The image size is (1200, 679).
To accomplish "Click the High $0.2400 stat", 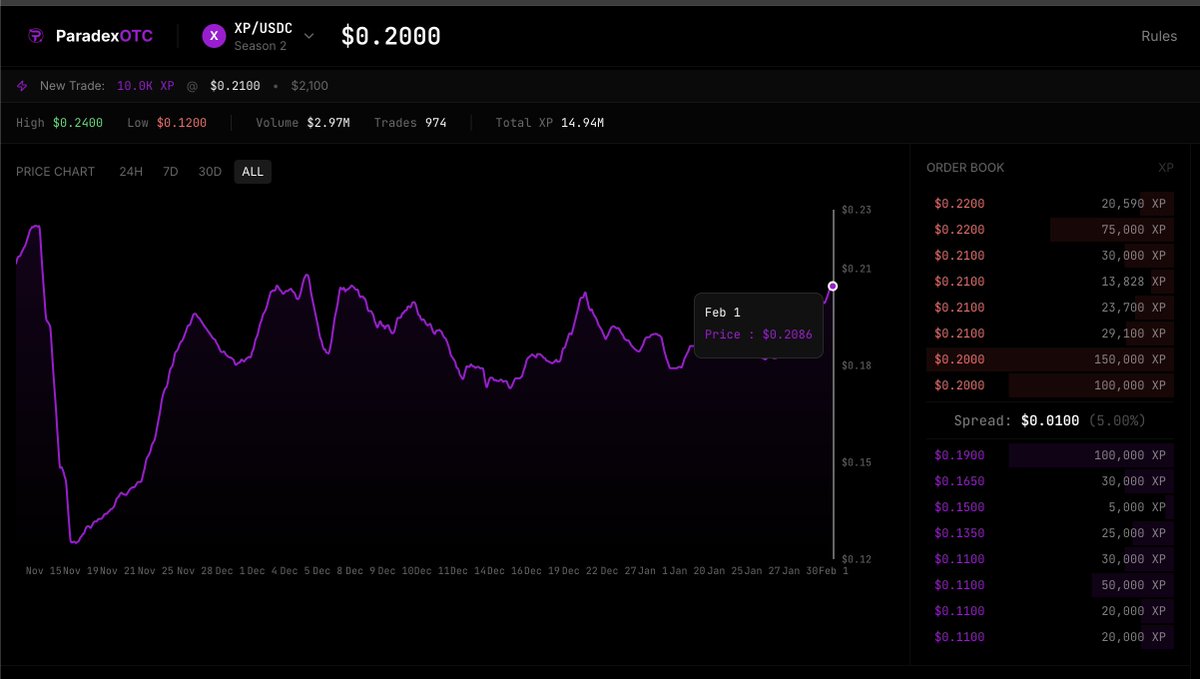I will click(59, 123).
